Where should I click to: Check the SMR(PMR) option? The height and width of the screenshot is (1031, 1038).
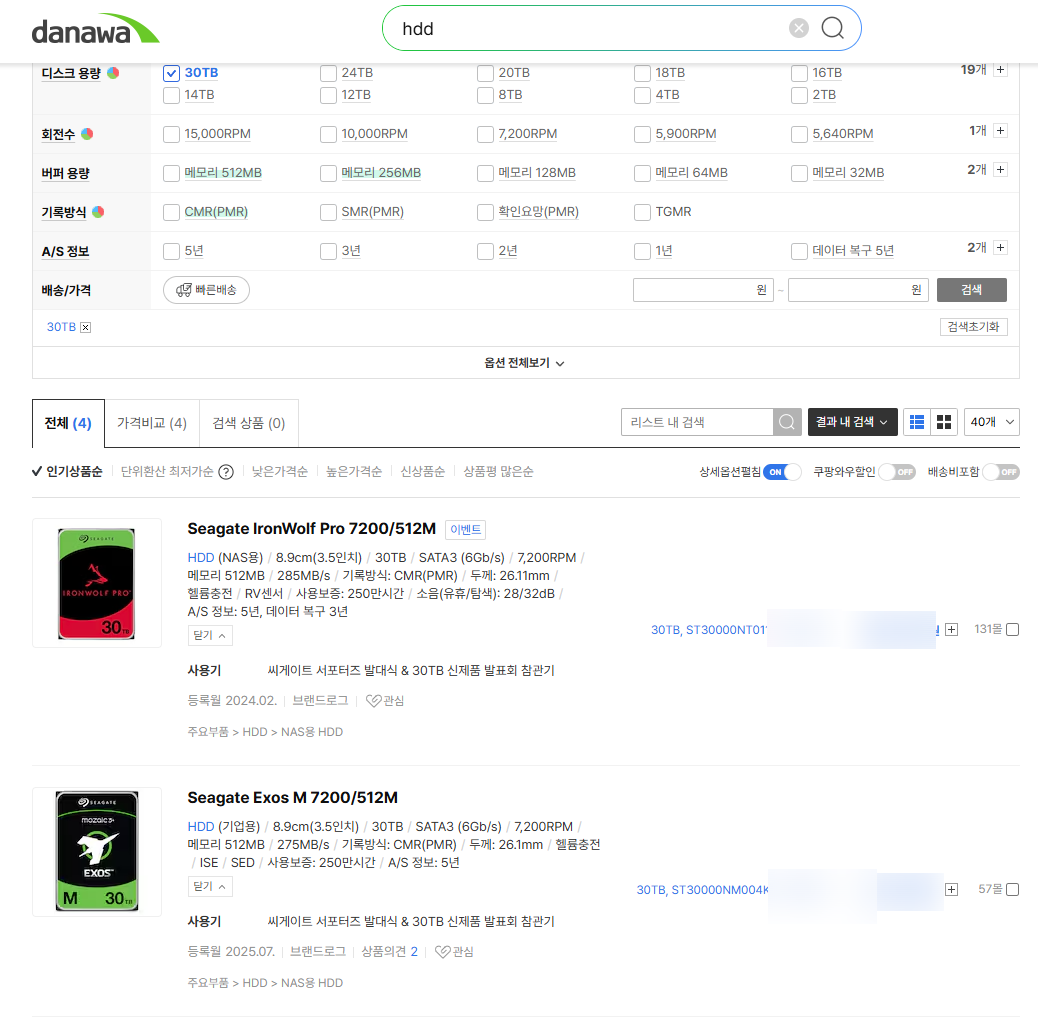[328, 213]
